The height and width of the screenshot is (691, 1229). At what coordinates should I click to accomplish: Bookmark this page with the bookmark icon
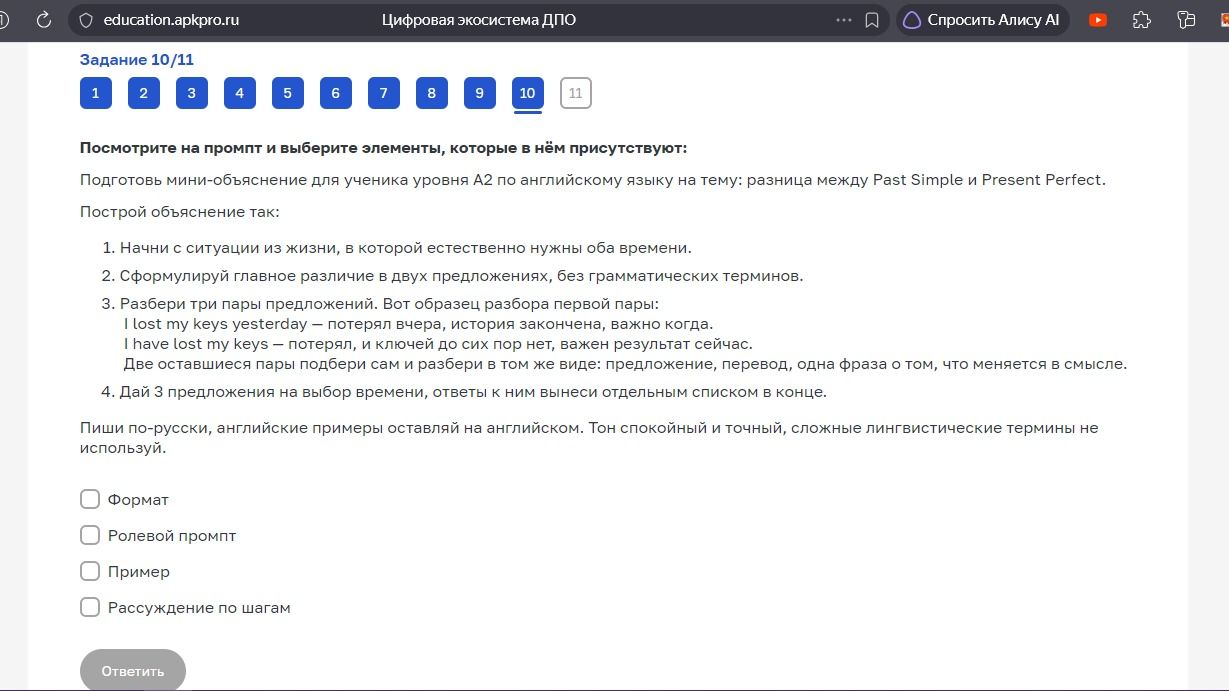(x=872, y=19)
